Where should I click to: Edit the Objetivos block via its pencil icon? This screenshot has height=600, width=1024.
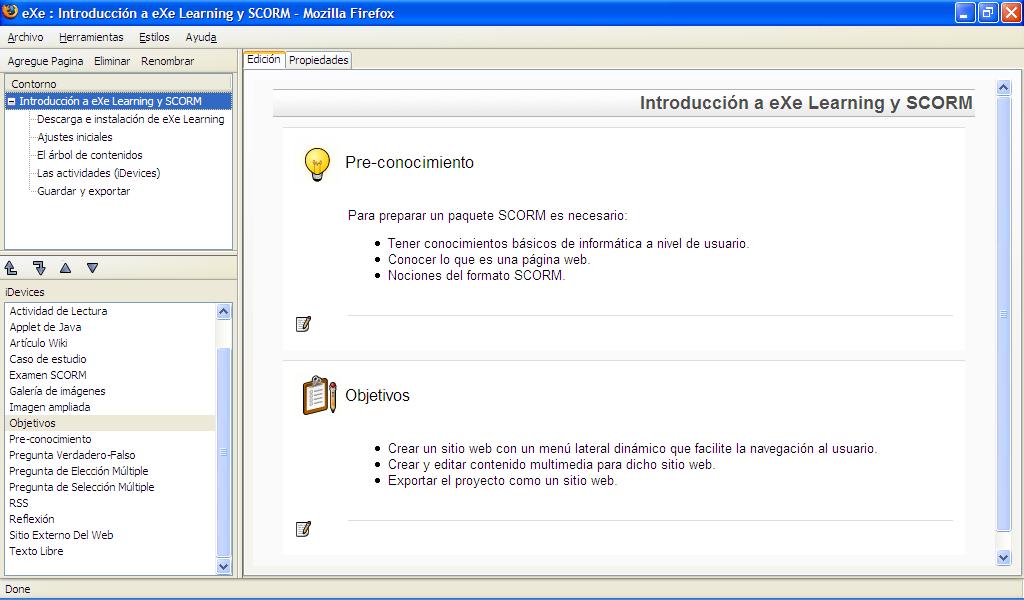pos(304,529)
